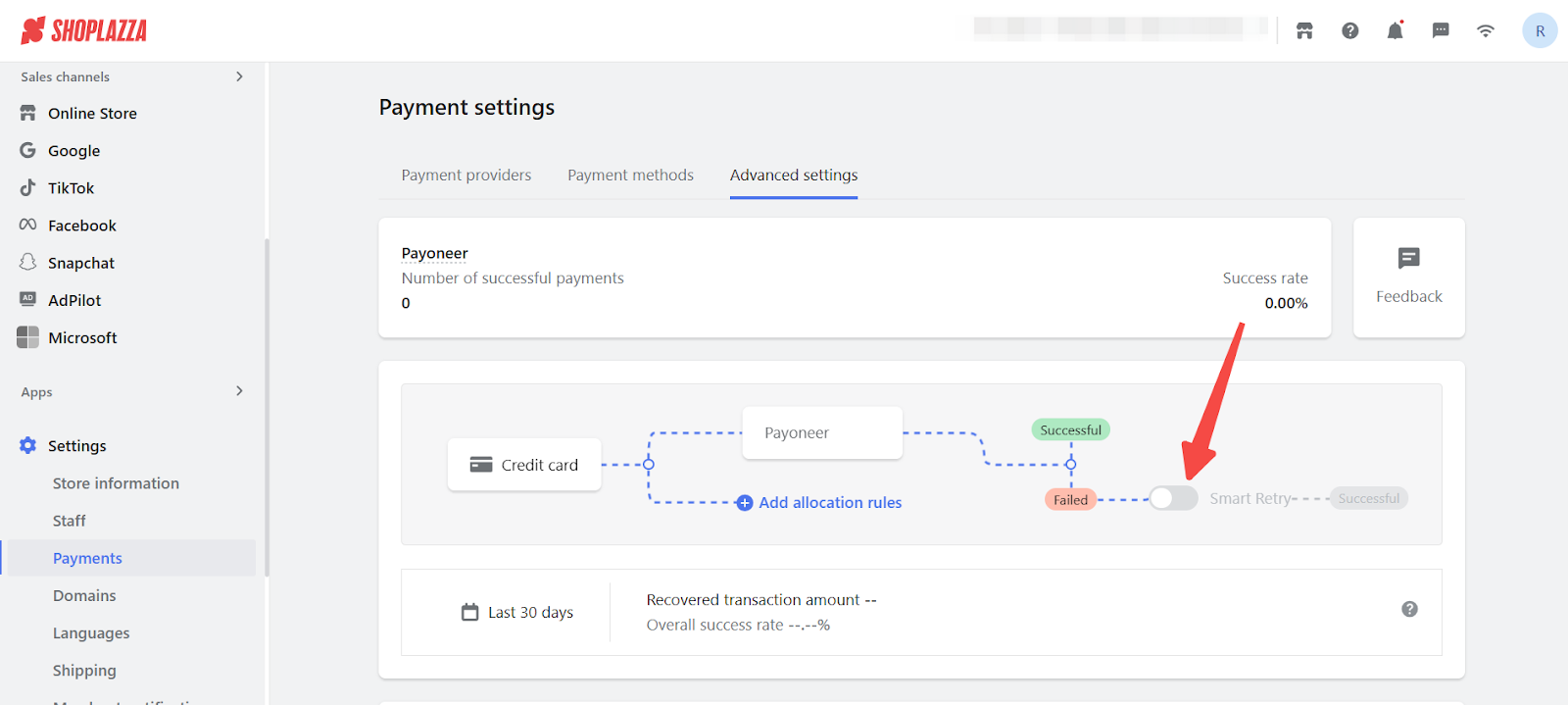Open the Online Store sales channel
The width and height of the screenshot is (1568, 705).
pos(92,113)
